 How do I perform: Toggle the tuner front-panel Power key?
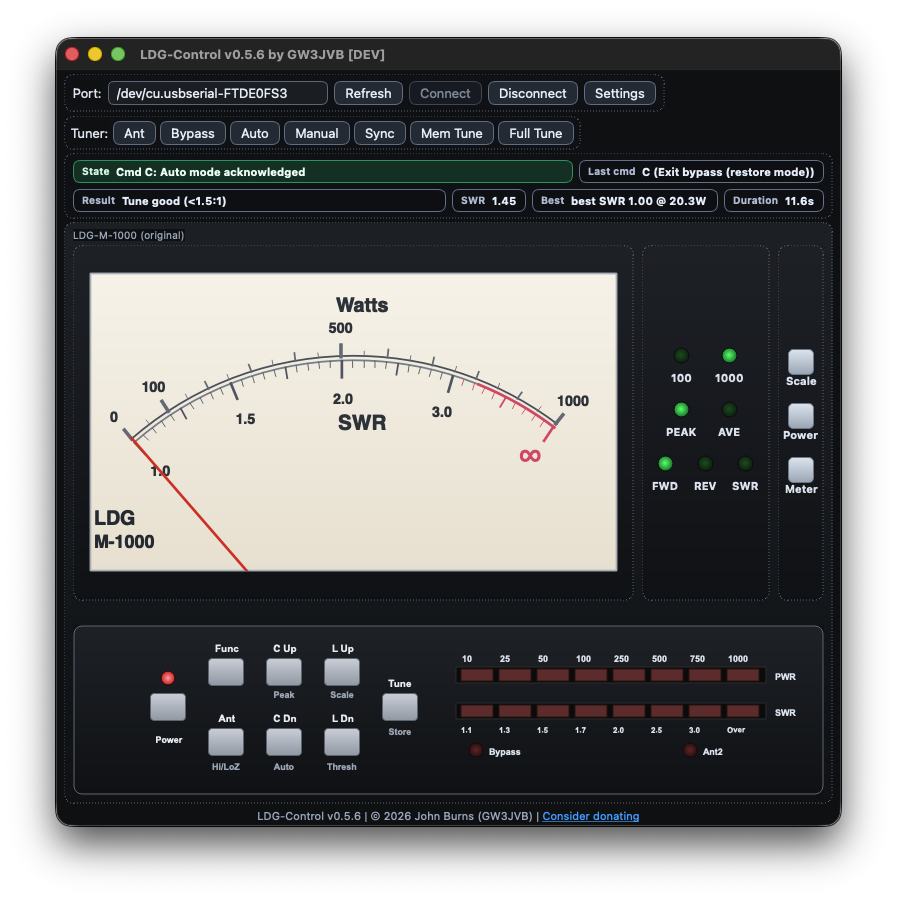click(168, 707)
